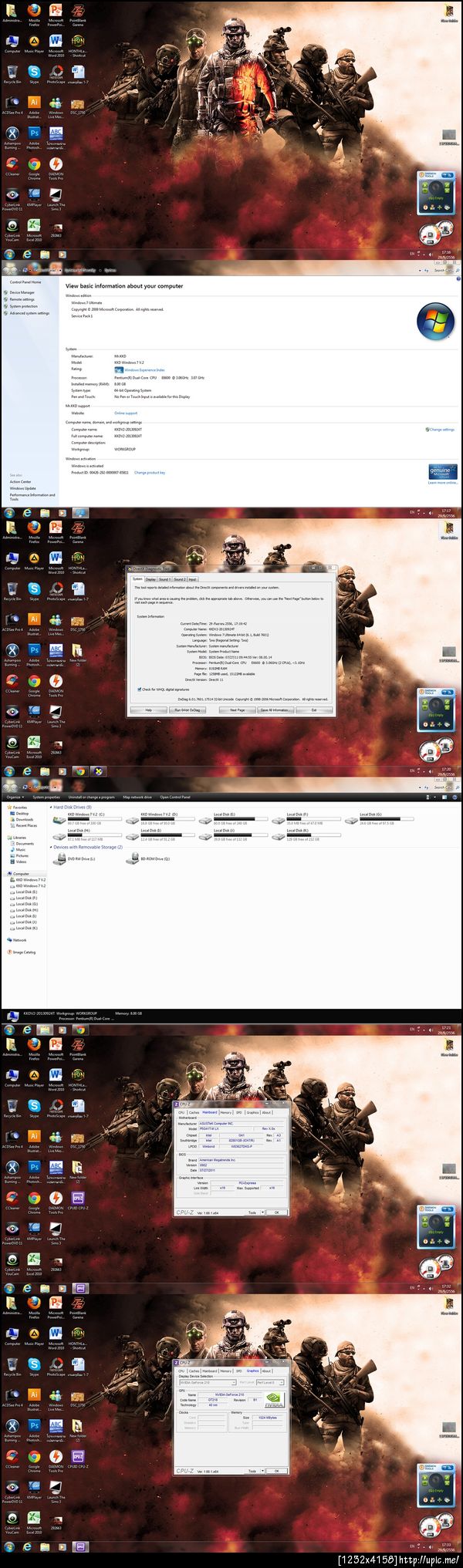Switch to Sound 2 tab in DxDiag
The height and width of the screenshot is (1568, 463).
pos(178,578)
